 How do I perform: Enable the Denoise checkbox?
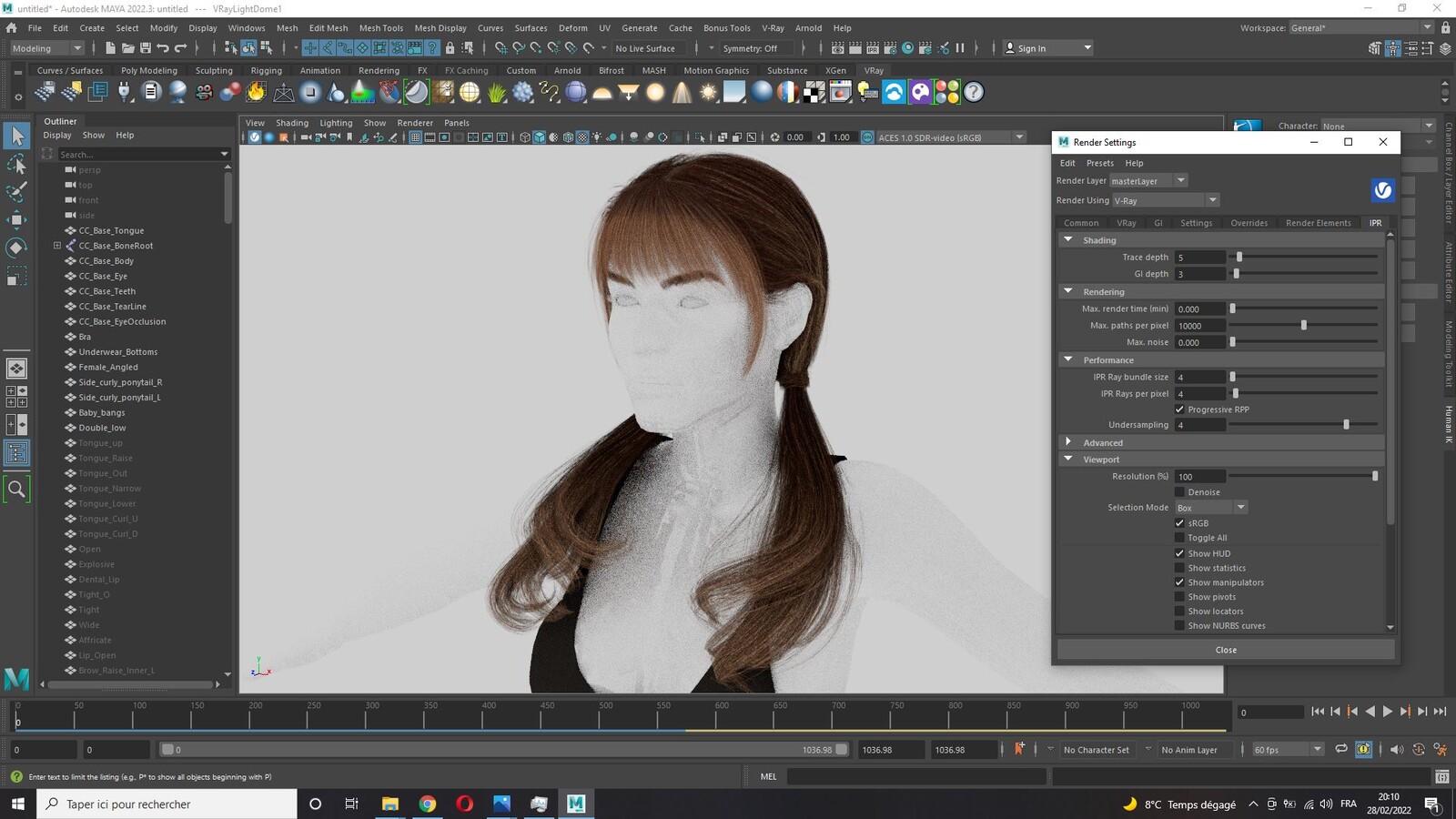(1179, 492)
